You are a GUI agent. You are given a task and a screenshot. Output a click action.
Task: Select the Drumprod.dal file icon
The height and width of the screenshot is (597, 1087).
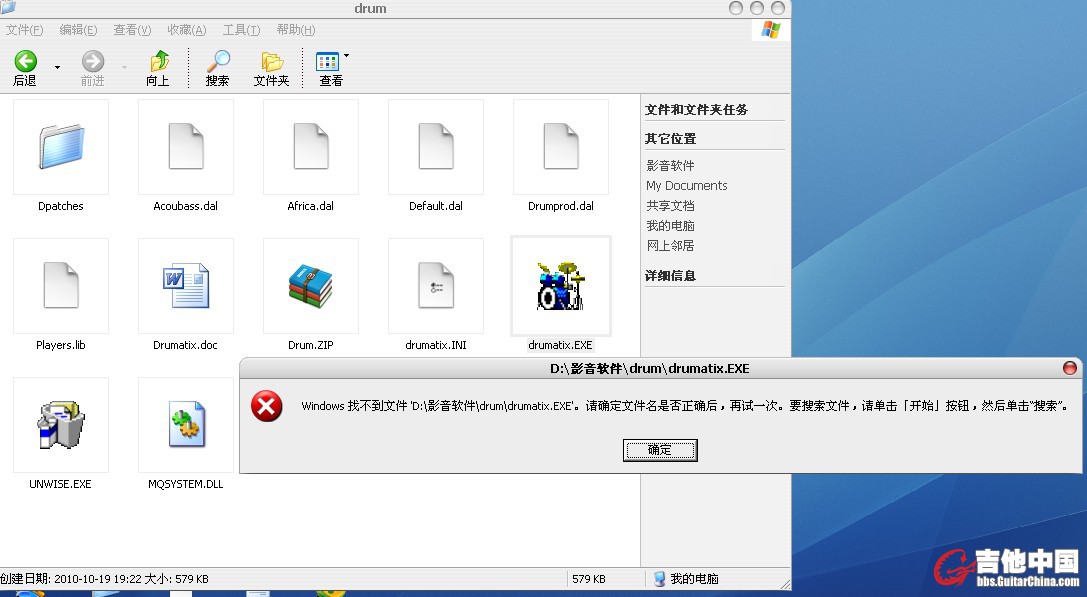[x=561, y=147]
